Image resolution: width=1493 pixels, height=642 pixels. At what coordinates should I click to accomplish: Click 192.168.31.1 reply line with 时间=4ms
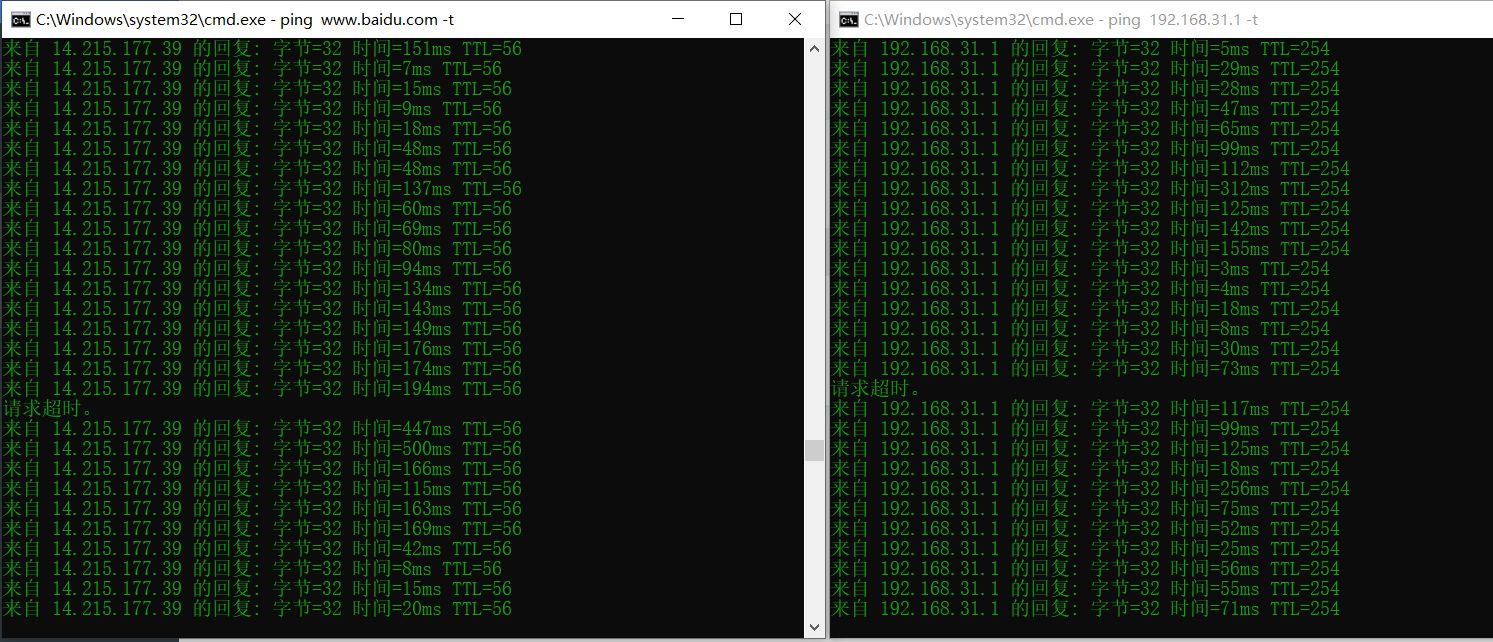point(1080,289)
